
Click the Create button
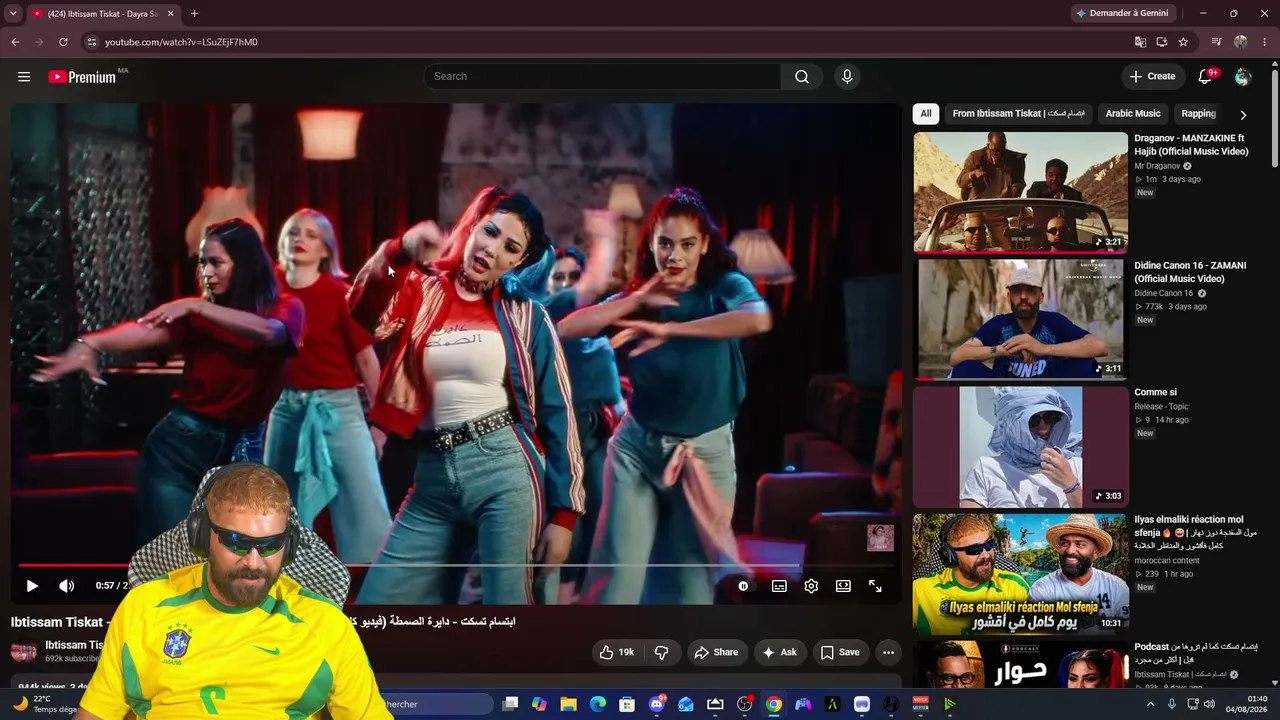(x=1152, y=77)
